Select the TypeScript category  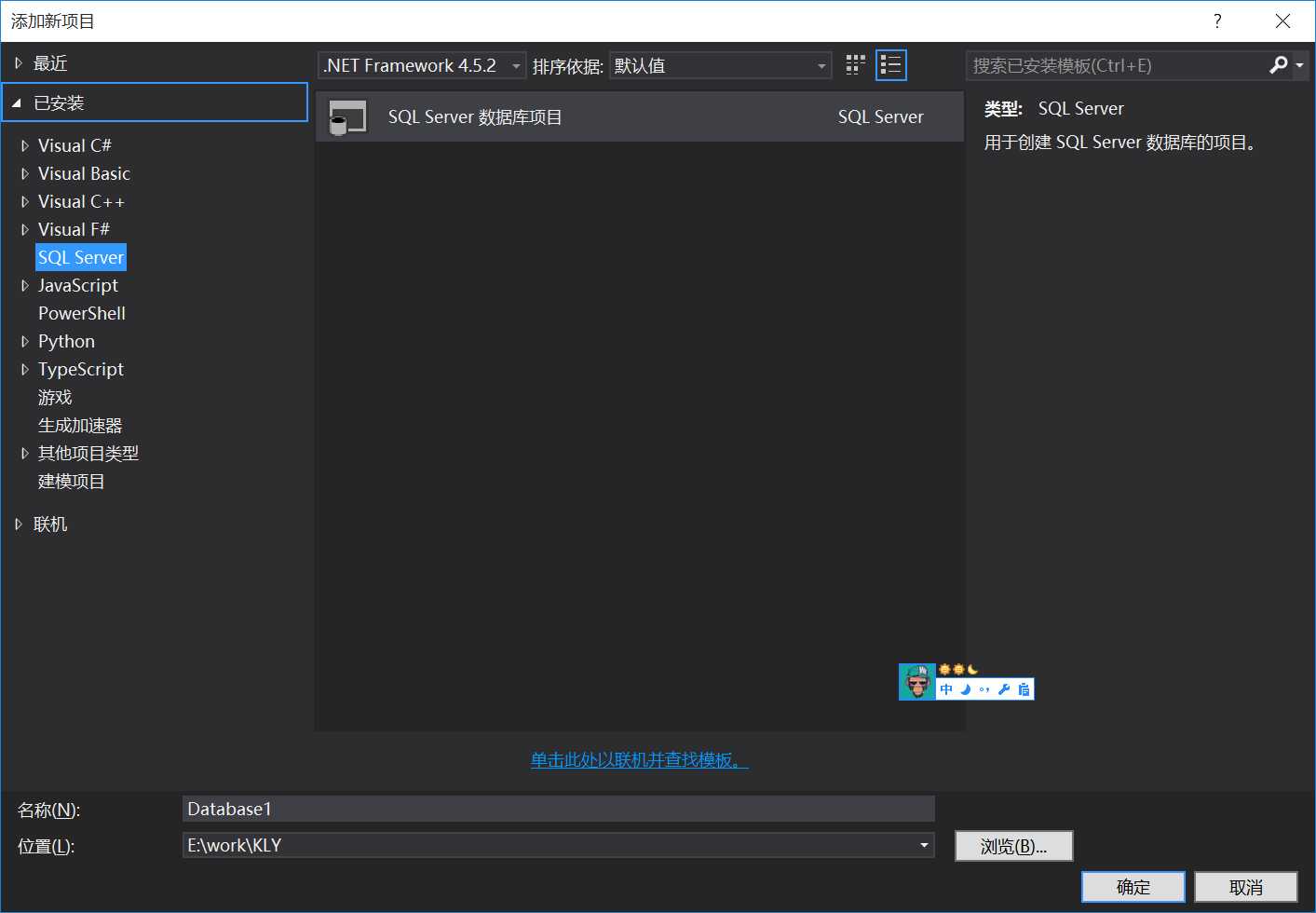pos(81,369)
